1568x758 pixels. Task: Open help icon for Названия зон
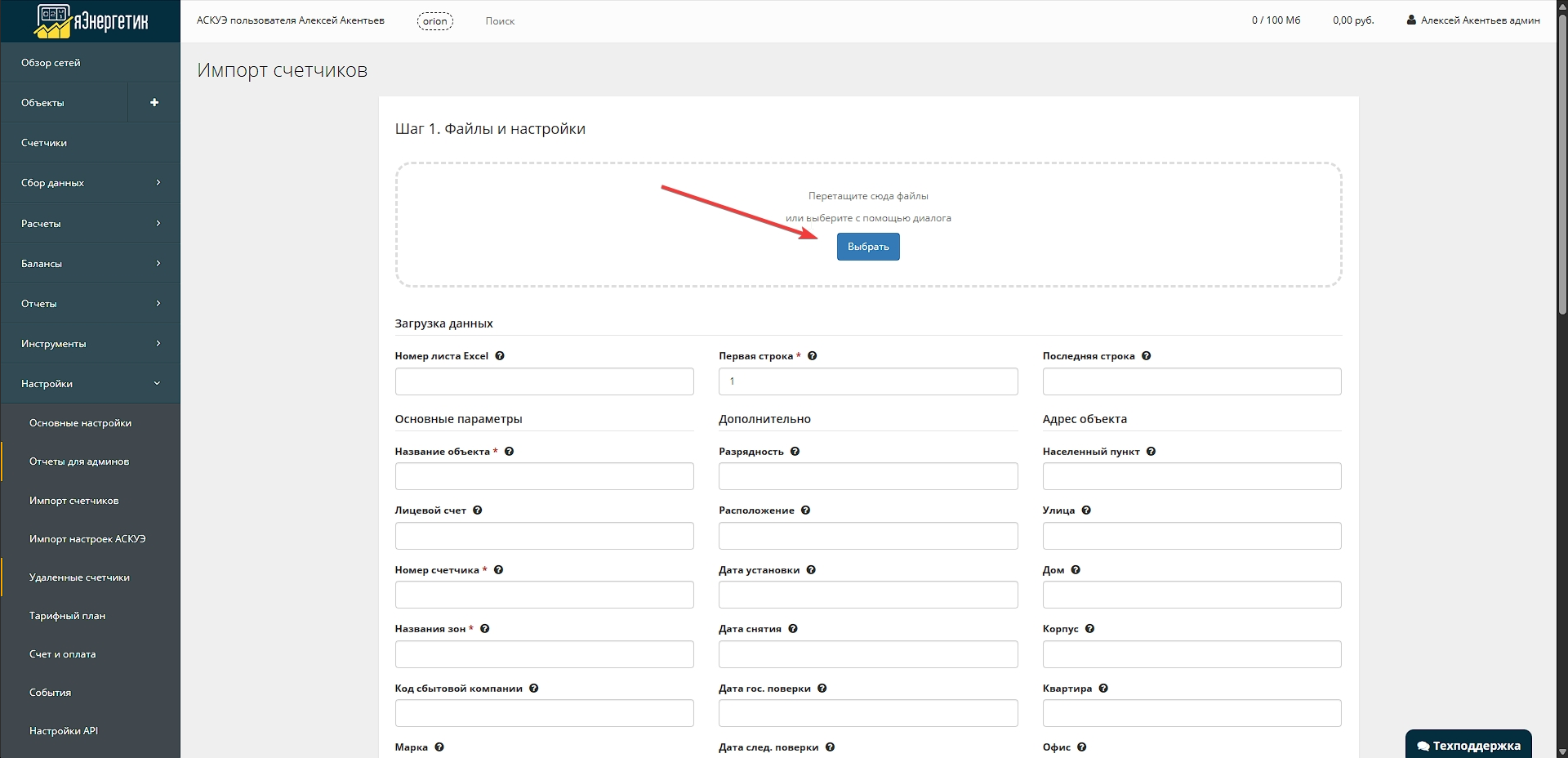coord(484,629)
